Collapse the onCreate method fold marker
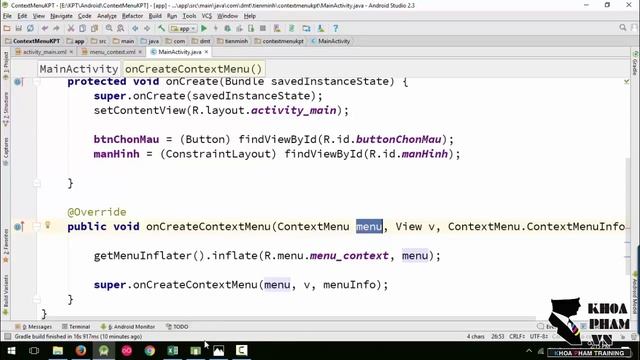 [x=37, y=82]
